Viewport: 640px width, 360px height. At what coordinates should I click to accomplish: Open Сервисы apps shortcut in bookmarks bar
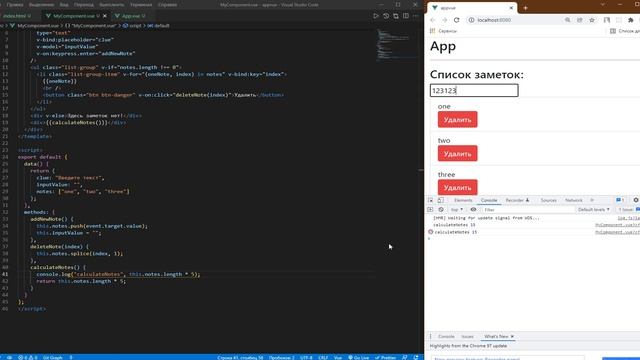click(444, 31)
